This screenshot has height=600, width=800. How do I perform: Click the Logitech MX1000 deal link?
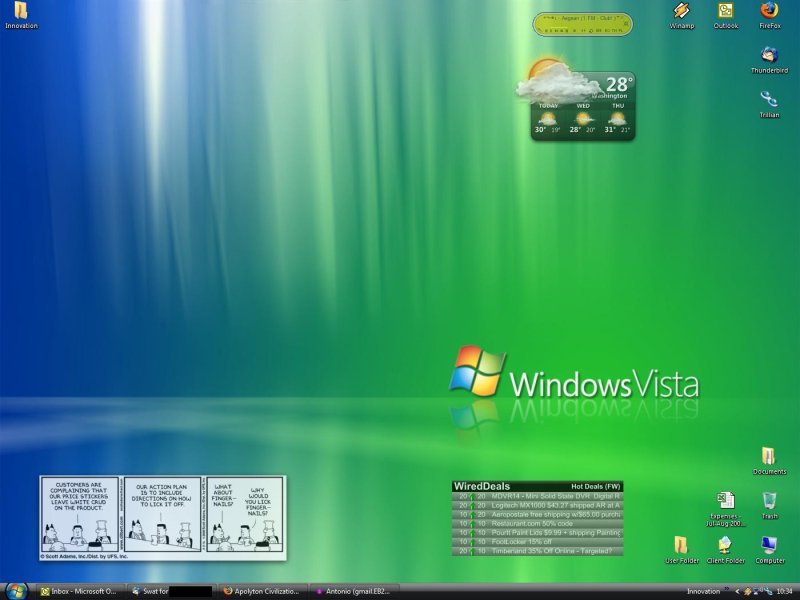555,505
